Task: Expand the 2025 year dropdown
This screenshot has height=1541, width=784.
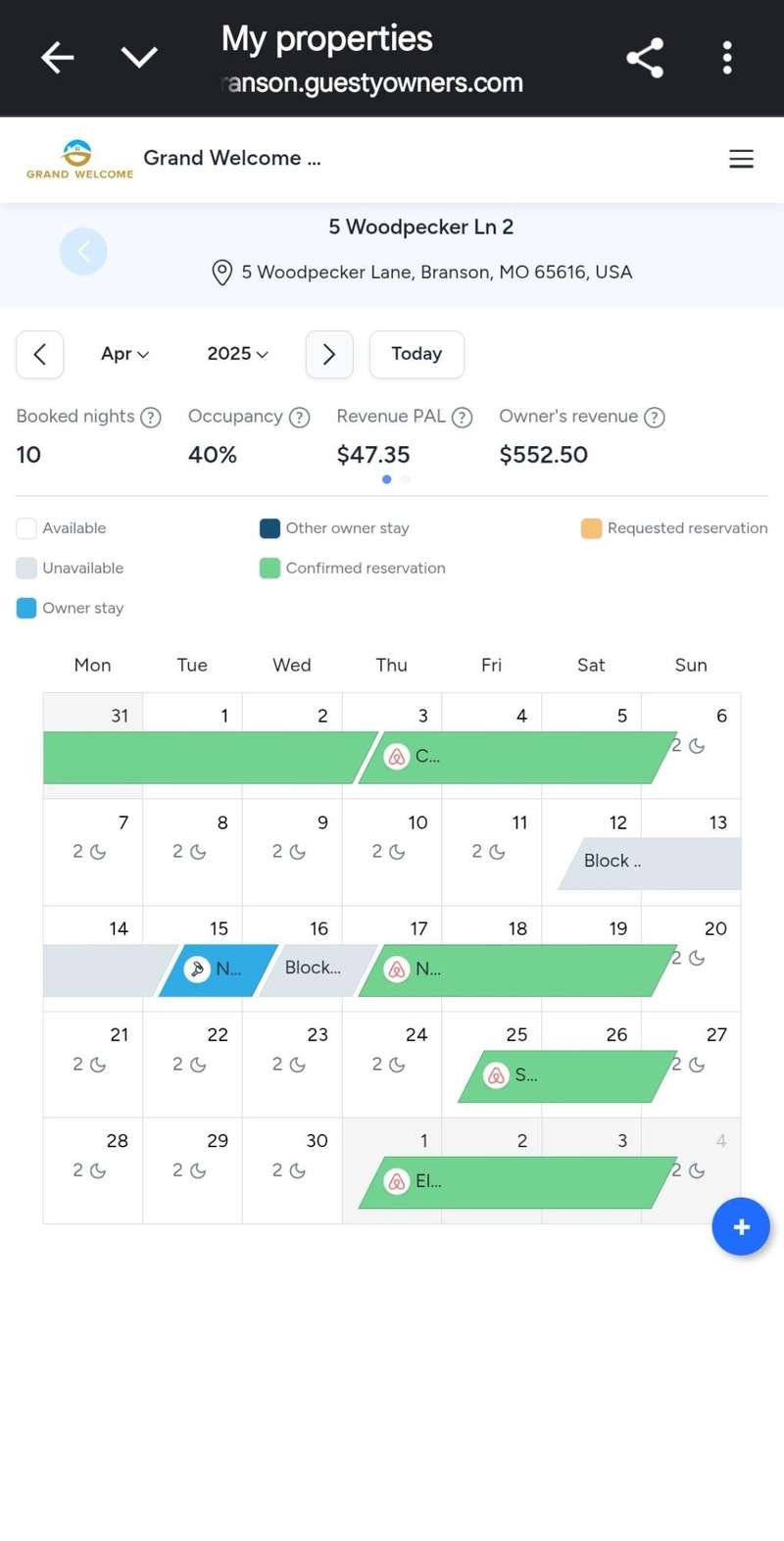Action: [237, 354]
